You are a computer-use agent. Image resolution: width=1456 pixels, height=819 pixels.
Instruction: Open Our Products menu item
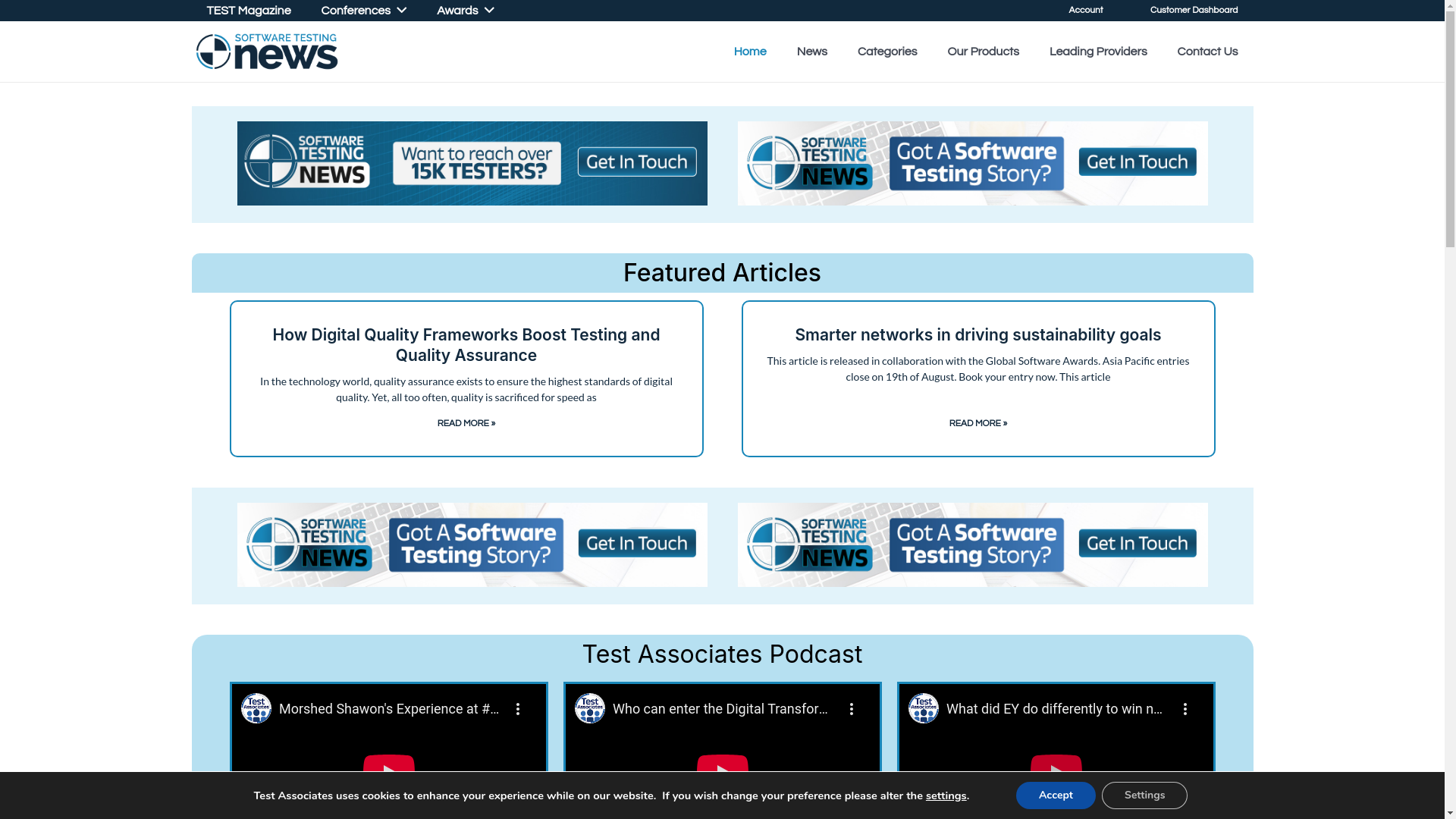pos(983,52)
